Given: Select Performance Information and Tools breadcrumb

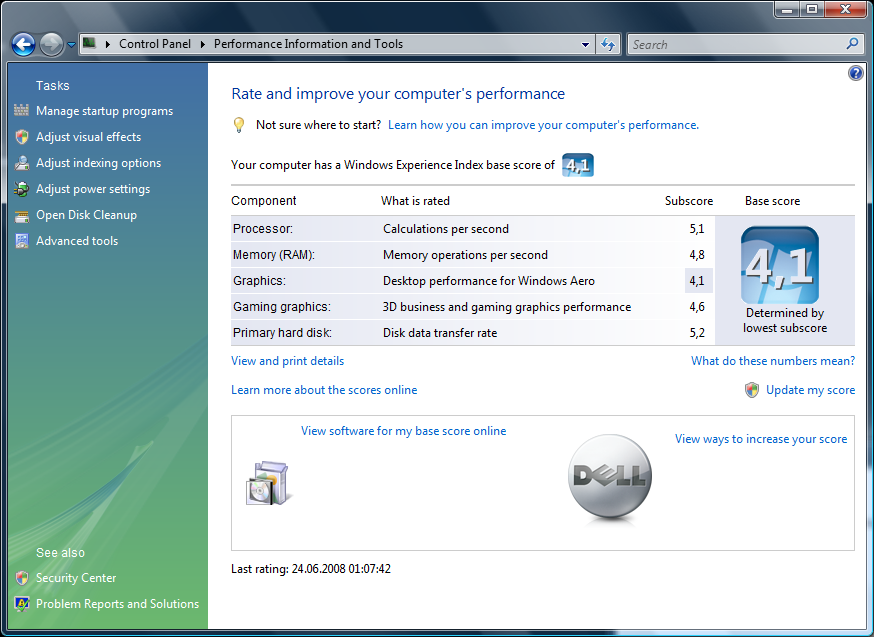Looking at the screenshot, I should (x=308, y=44).
